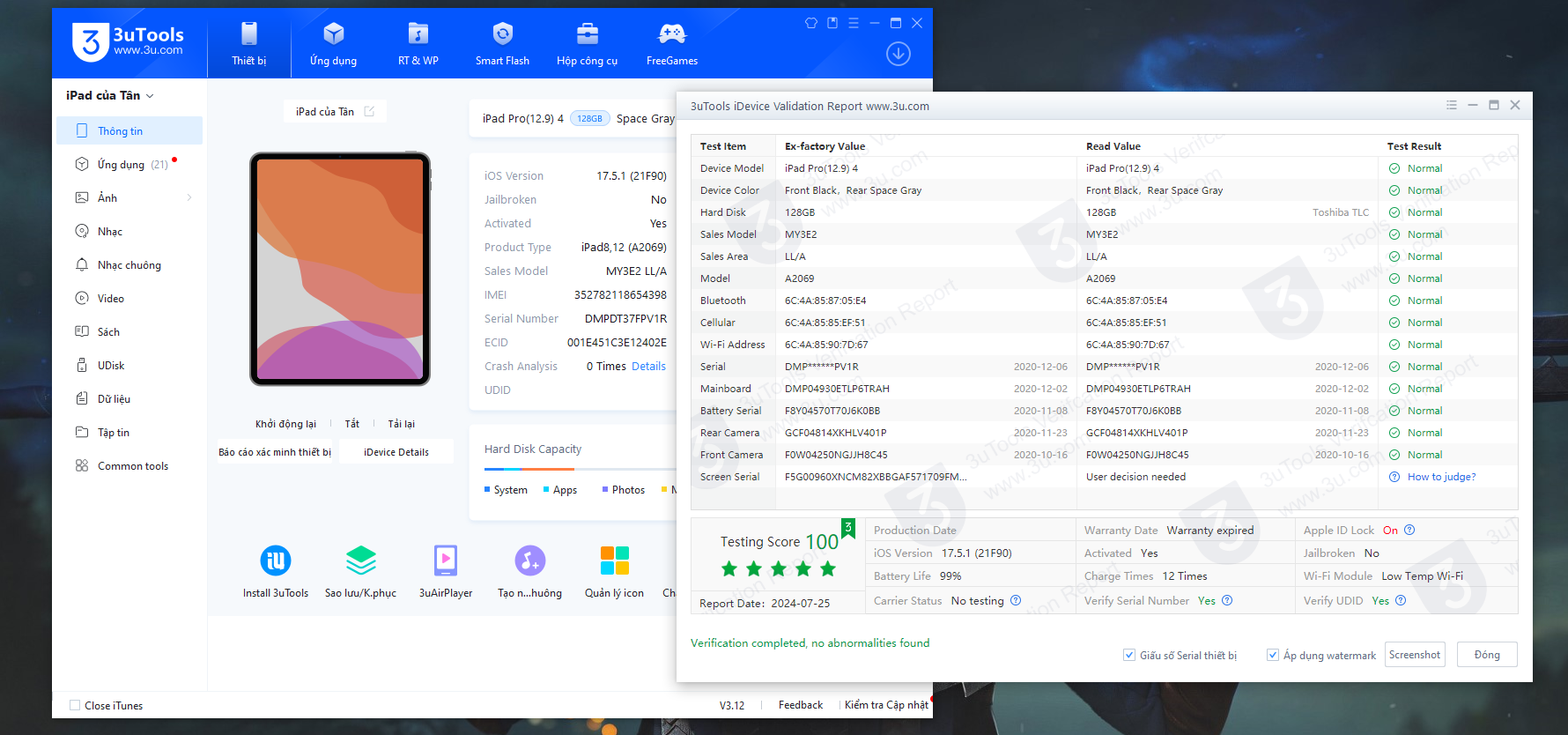This screenshot has height=735, width=1568.
Task: Click the 128GB storage badge
Action: [590, 118]
